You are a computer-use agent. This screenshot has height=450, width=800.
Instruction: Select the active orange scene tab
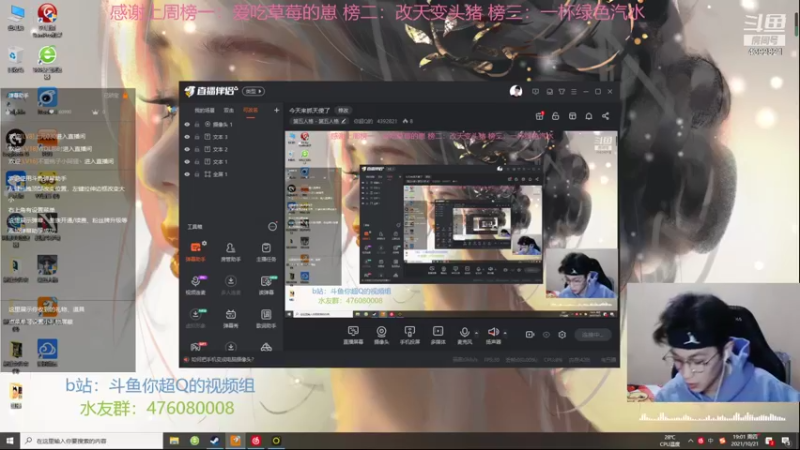coord(250,110)
